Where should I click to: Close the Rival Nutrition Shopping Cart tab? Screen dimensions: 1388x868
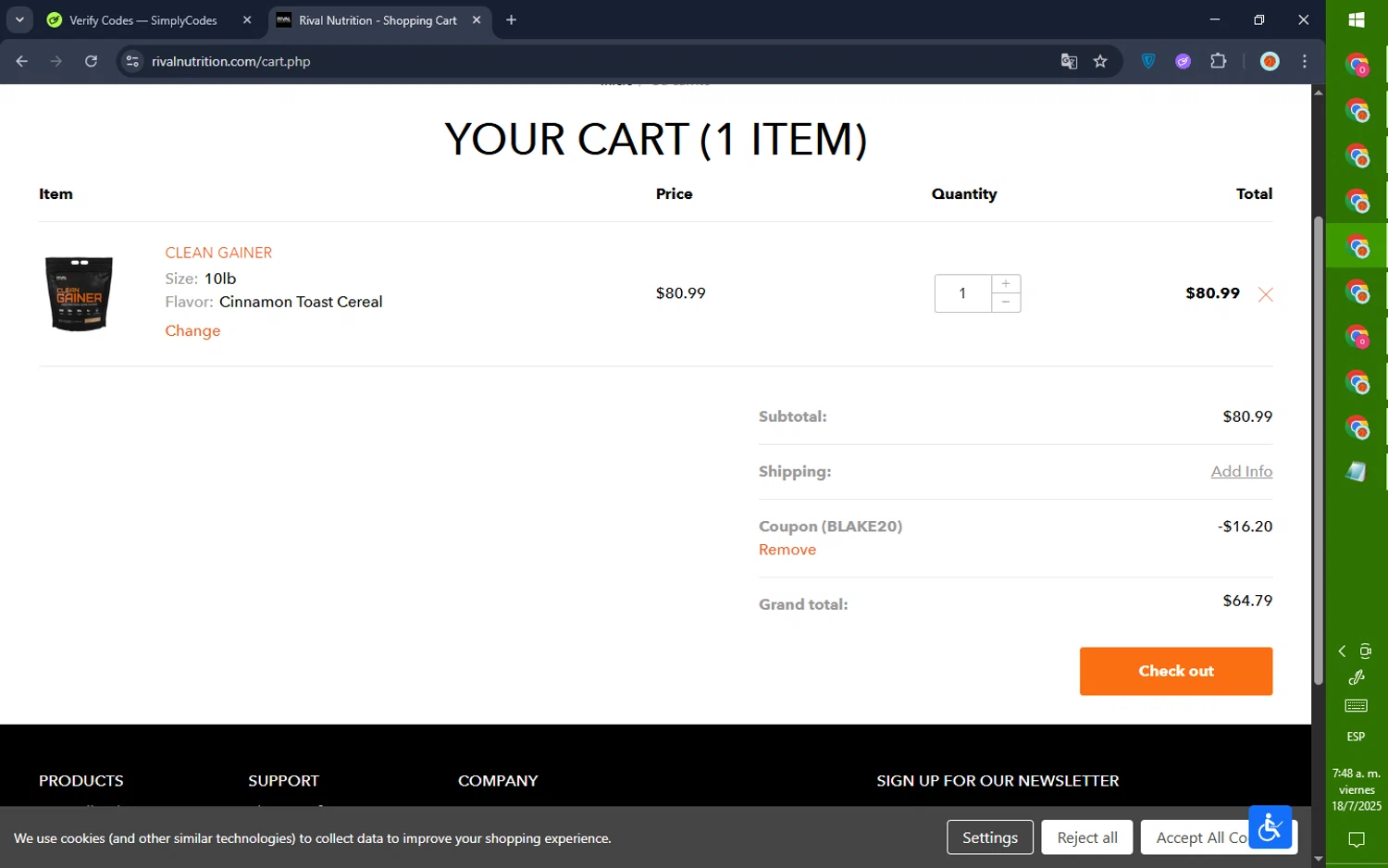point(477,19)
